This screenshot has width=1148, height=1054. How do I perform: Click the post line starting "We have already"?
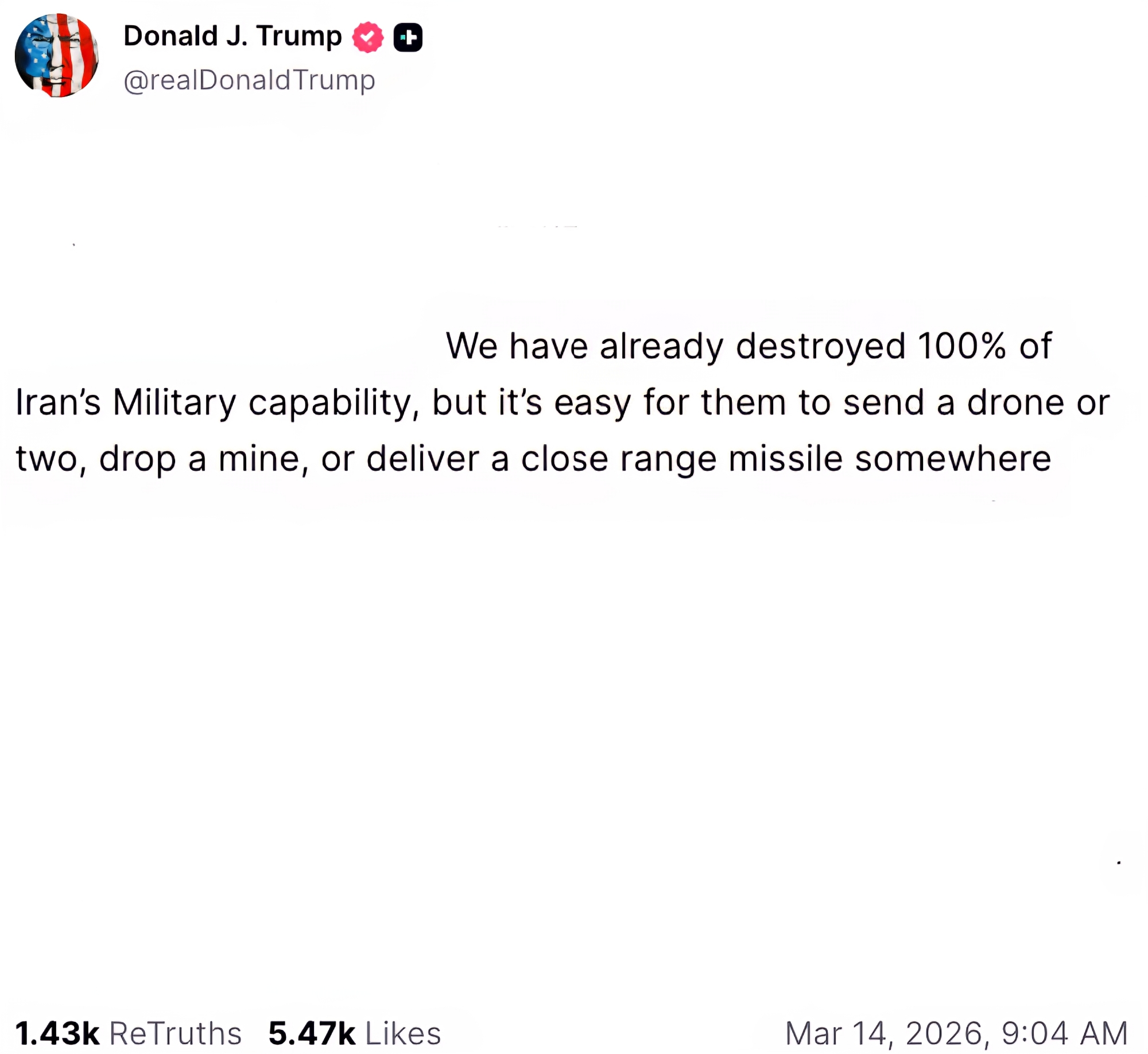point(748,346)
